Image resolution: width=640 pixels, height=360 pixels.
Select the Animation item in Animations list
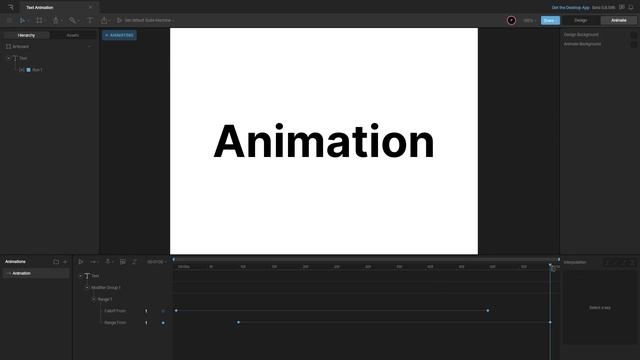point(36,273)
